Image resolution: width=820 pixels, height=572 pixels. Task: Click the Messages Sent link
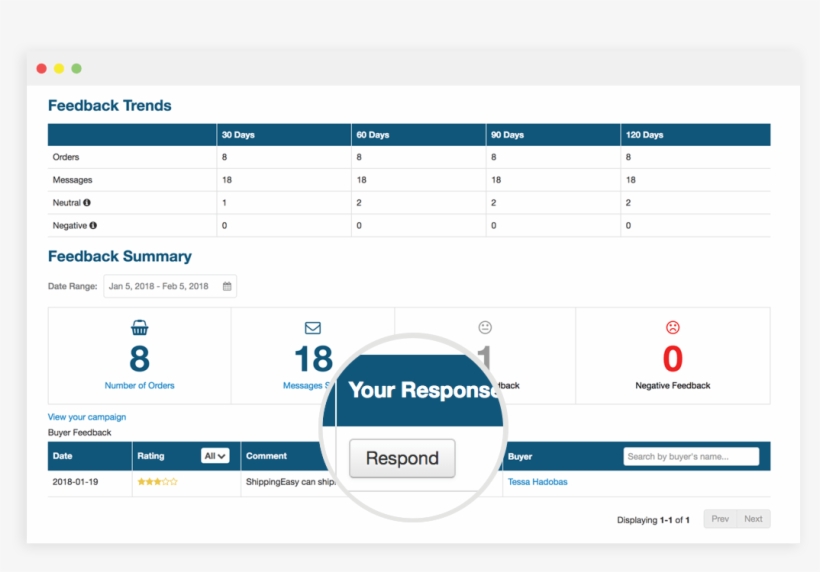point(306,385)
